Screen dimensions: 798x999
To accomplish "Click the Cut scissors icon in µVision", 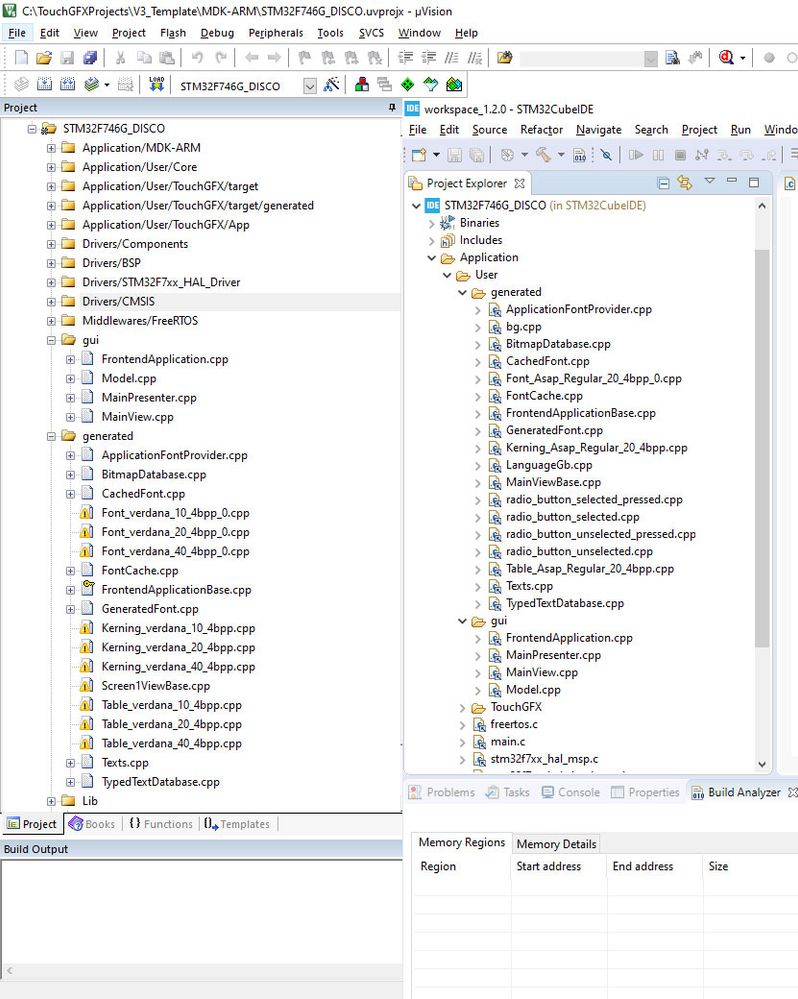I will (x=120, y=58).
